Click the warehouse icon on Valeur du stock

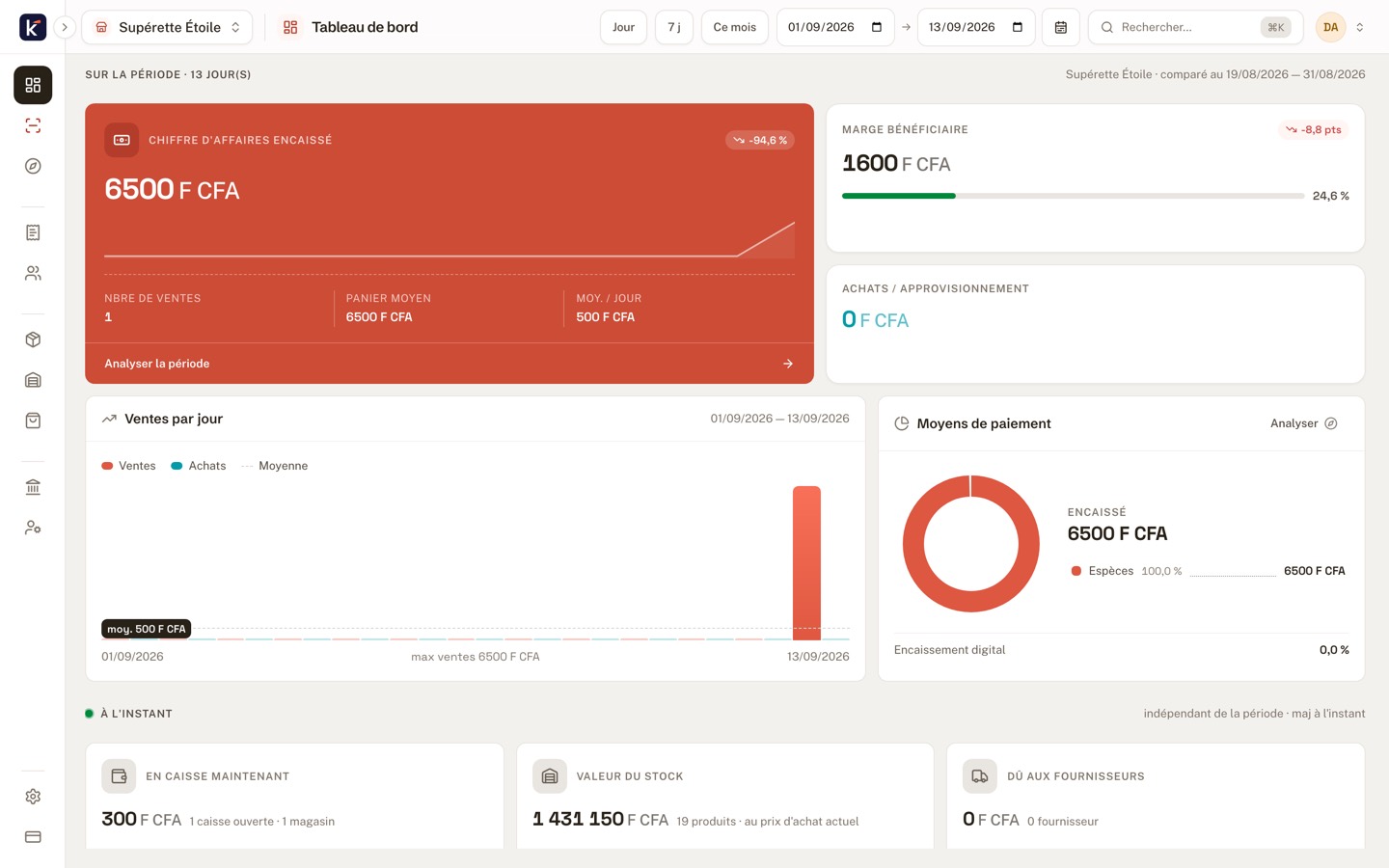[550, 775]
